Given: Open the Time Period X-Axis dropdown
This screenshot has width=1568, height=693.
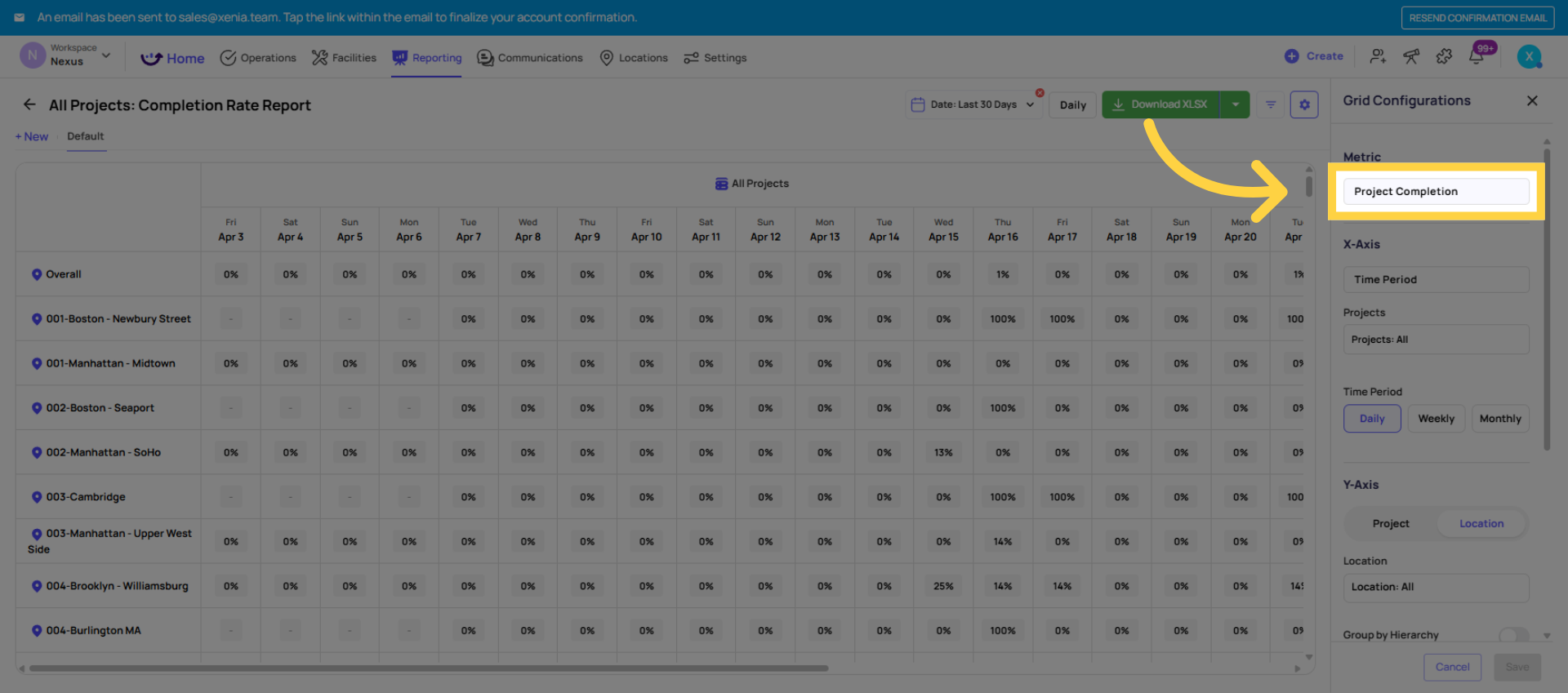Looking at the screenshot, I should click(x=1436, y=279).
